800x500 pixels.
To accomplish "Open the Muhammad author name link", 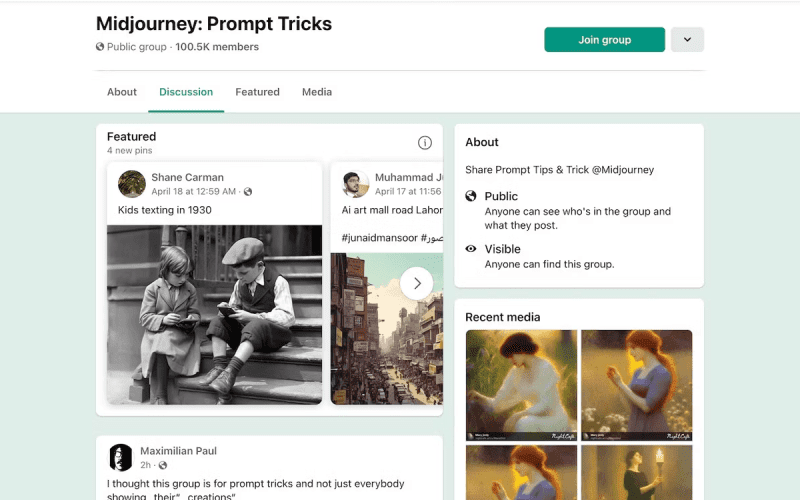I will 409,177.
